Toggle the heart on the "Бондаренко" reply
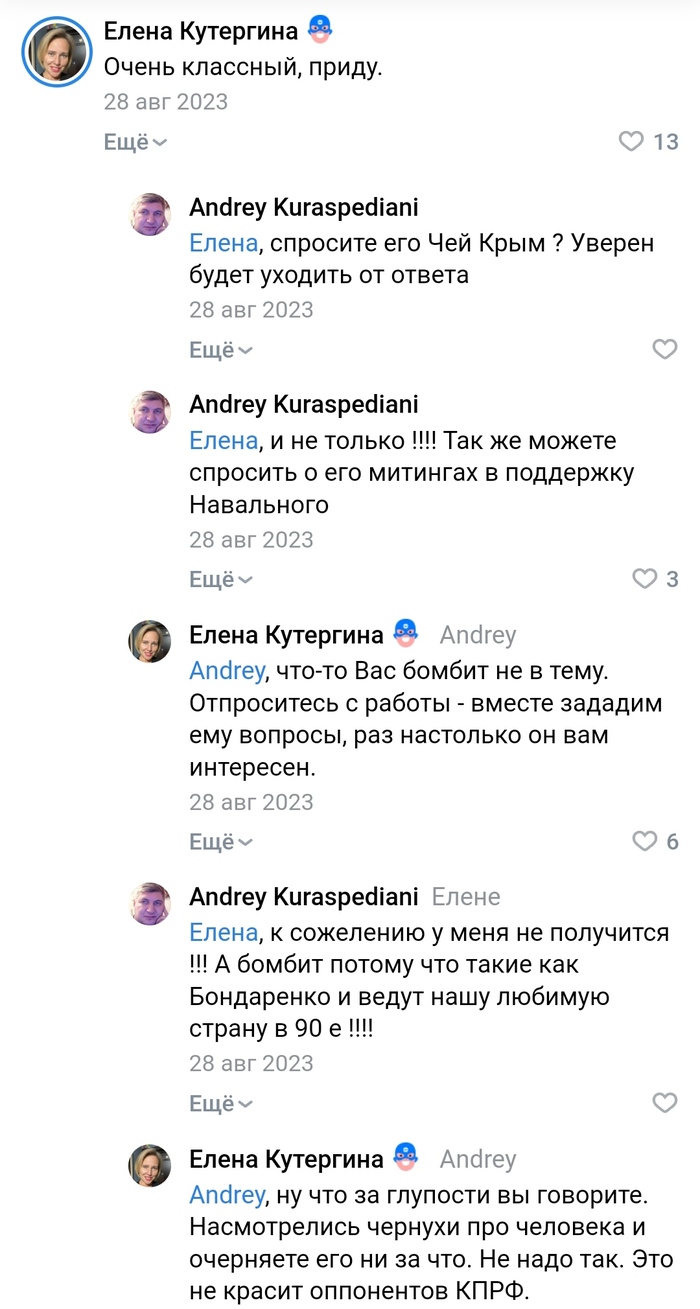This screenshot has height=1309, width=700. [664, 1103]
